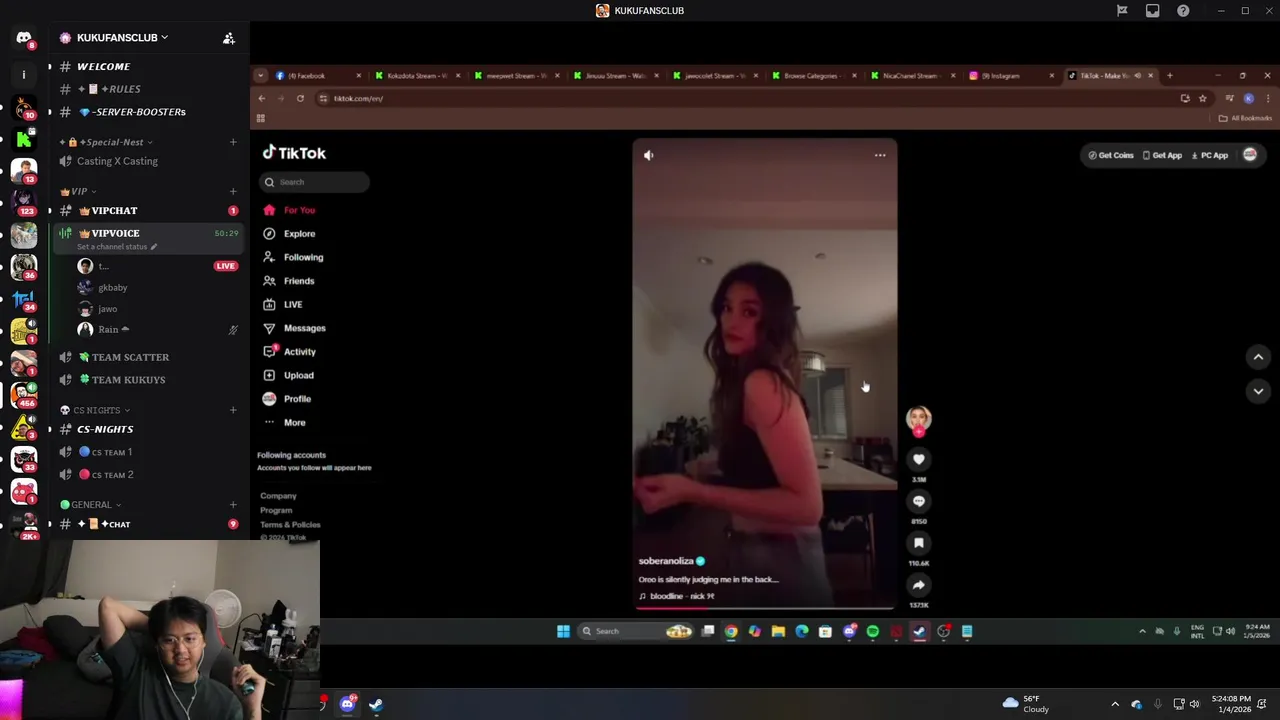The image size is (1280, 720).
Task: Collapse CS NIGHTS category
Action: (x=95, y=410)
